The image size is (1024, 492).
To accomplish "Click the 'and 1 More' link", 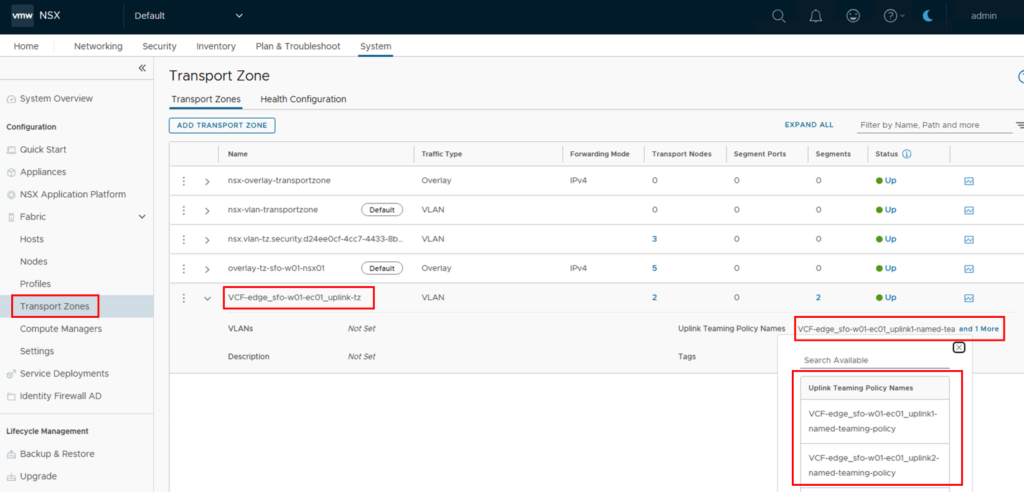I will (x=978, y=329).
